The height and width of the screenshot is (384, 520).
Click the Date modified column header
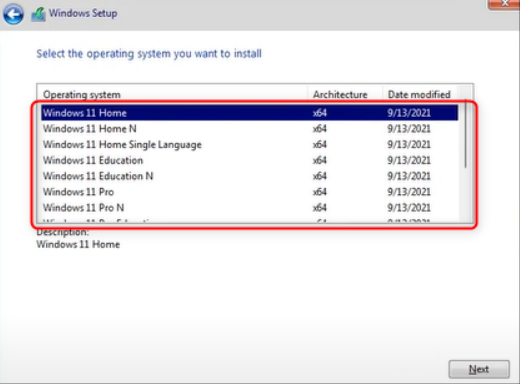point(420,94)
